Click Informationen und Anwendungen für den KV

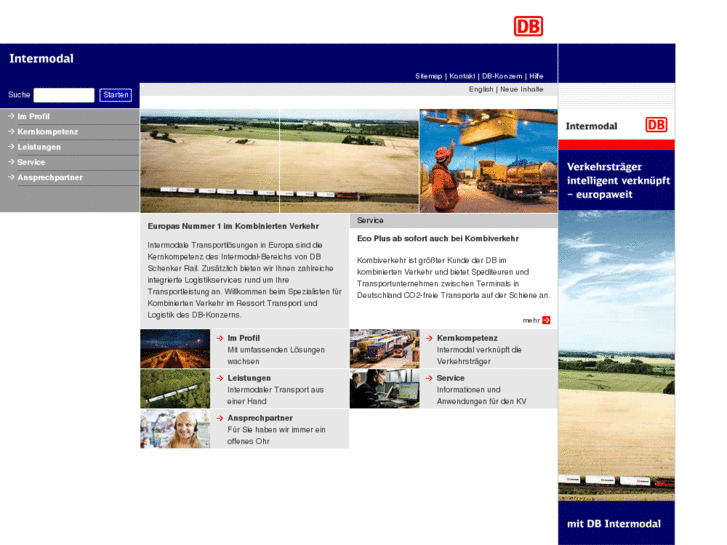pos(481,395)
